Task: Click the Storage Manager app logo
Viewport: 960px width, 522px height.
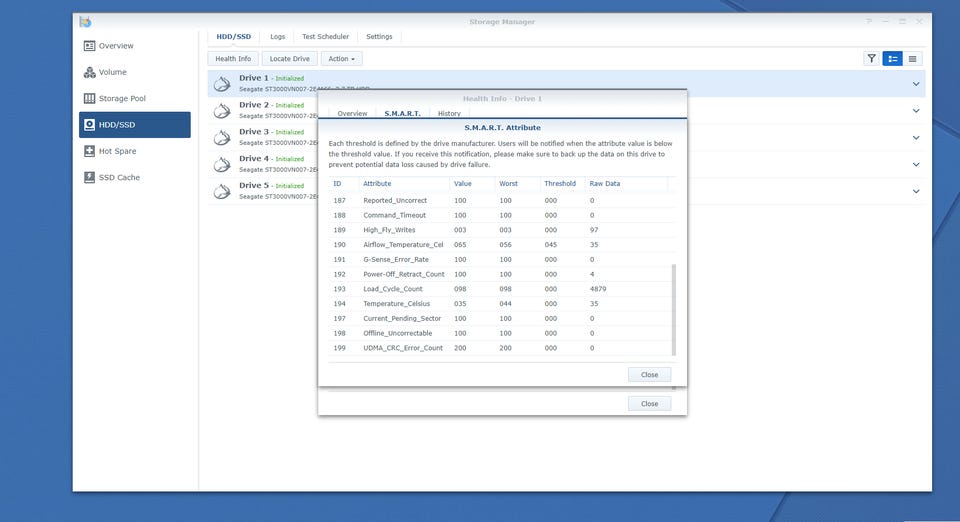Action: point(86,22)
